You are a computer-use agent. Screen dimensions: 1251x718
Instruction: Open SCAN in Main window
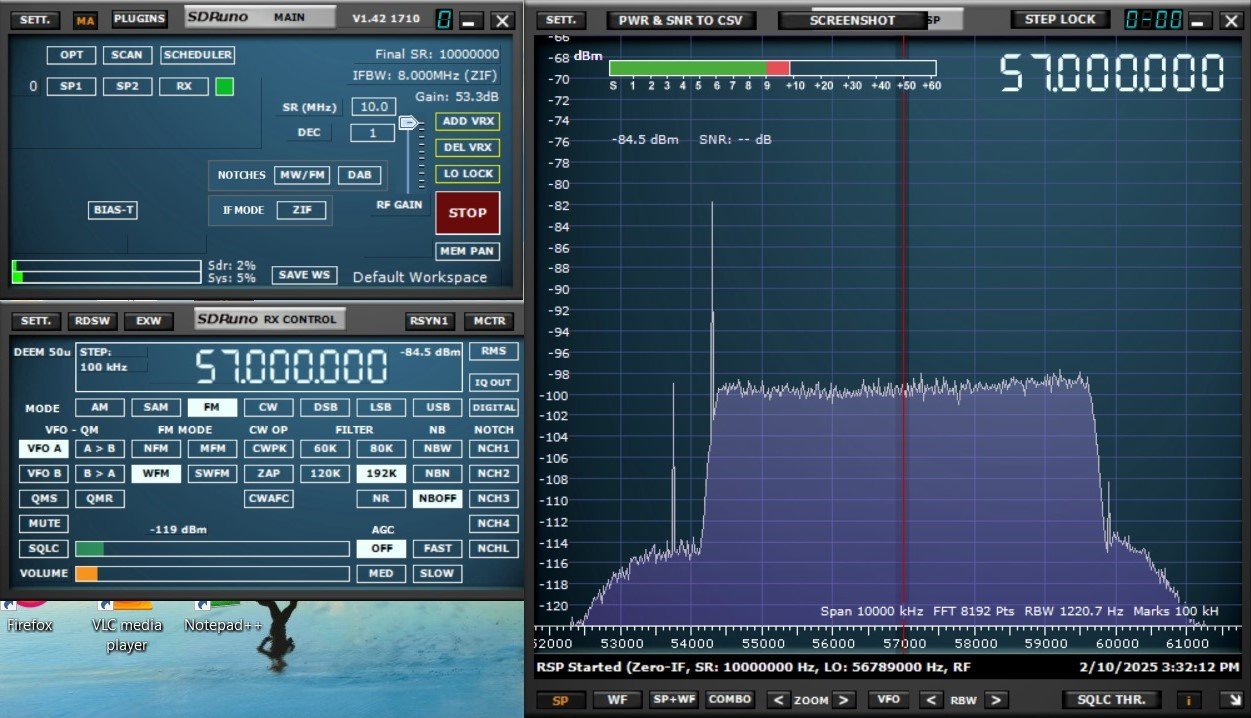coord(127,55)
